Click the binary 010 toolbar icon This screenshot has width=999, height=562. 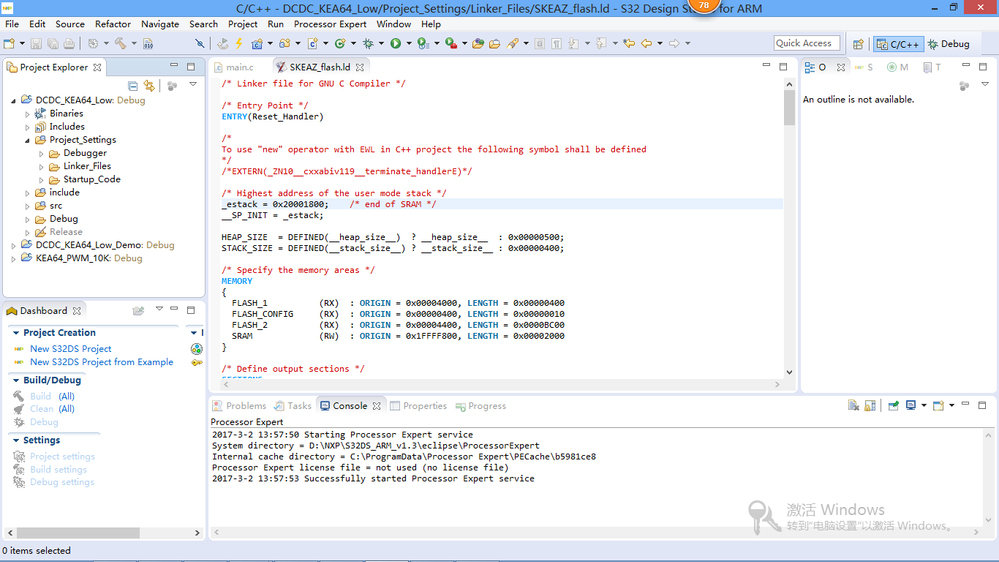(x=148, y=43)
